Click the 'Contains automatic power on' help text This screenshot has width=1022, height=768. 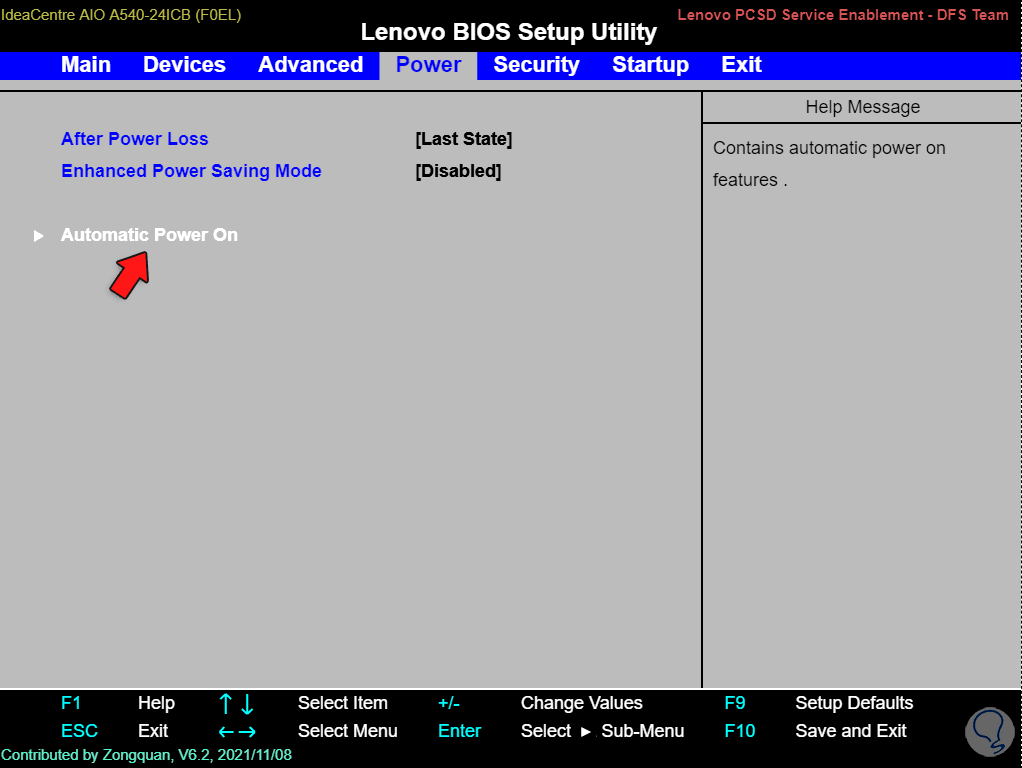point(828,148)
